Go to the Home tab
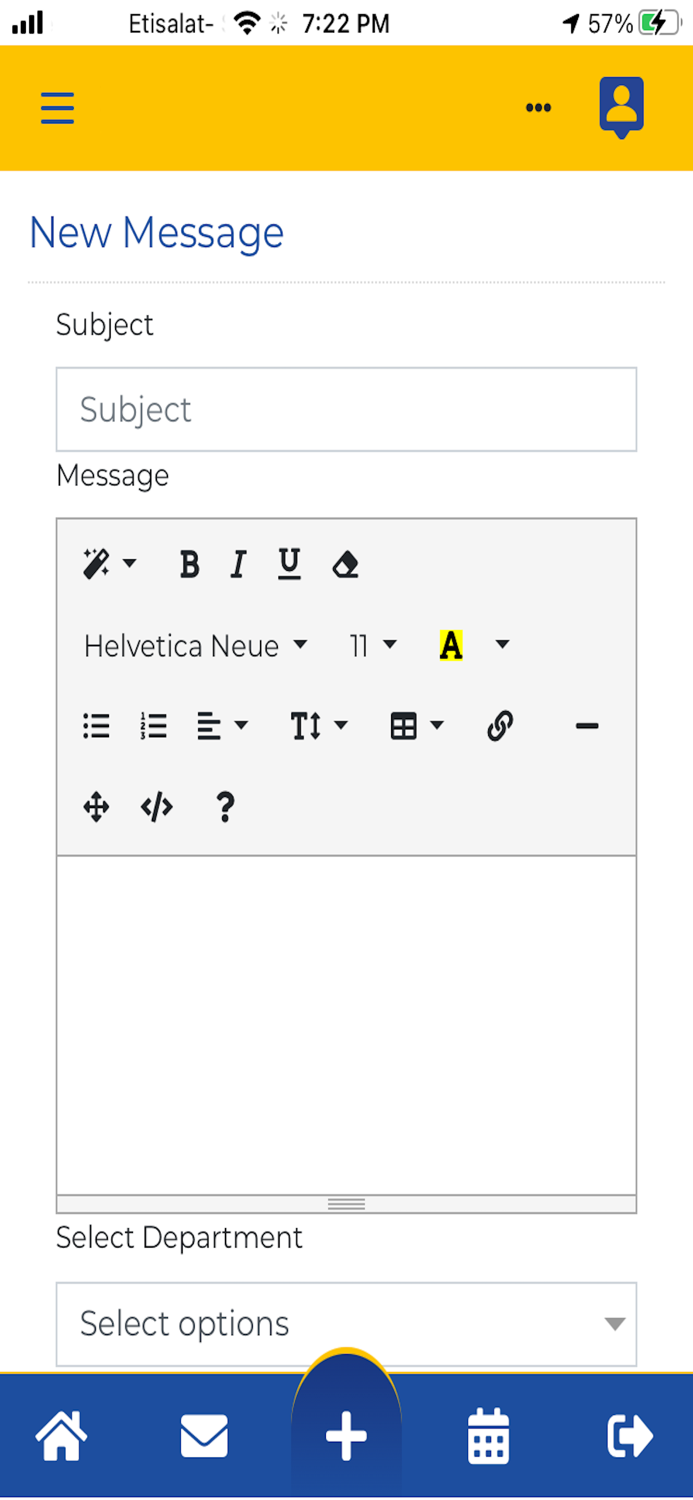 tap(62, 1437)
